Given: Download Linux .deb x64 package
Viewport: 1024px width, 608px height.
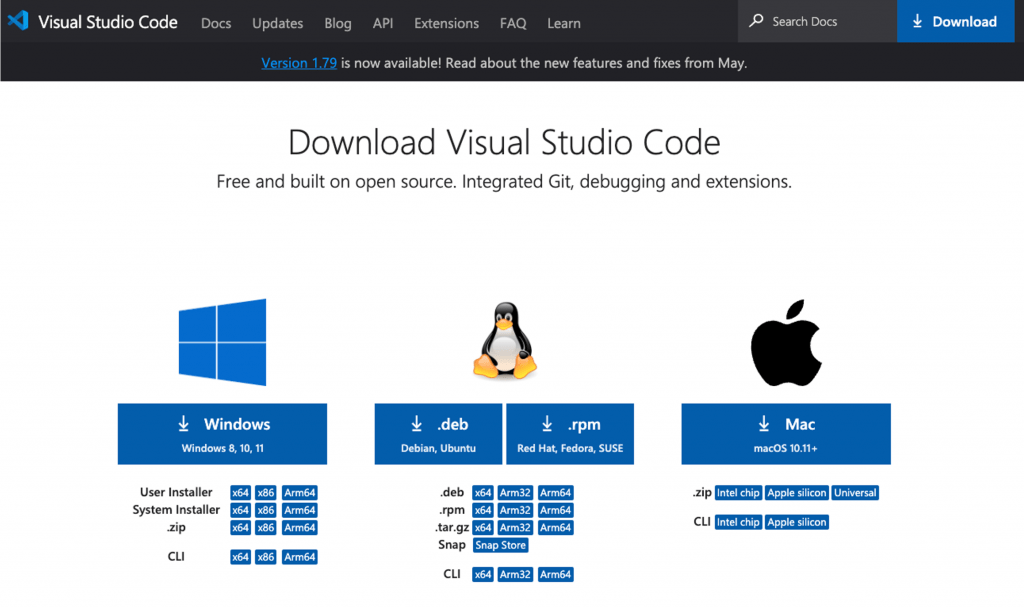Looking at the screenshot, I should [x=483, y=492].
